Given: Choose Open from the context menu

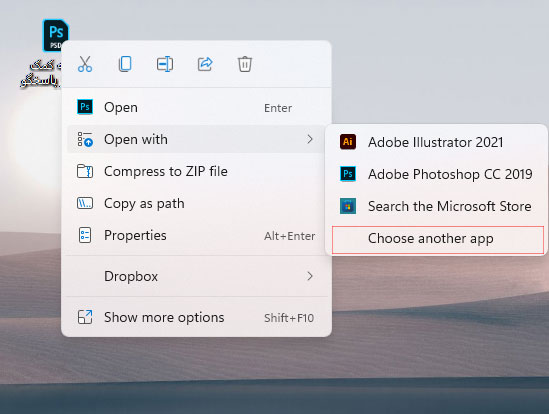Looking at the screenshot, I should (196, 107).
